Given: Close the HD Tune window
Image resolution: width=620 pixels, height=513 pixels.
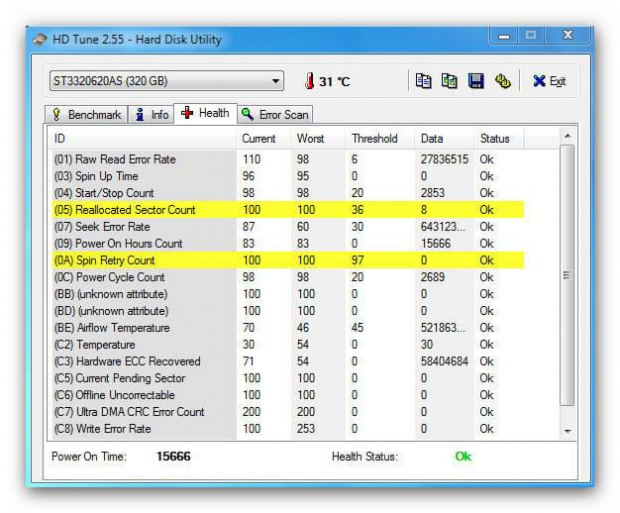Looking at the screenshot, I should [x=568, y=35].
